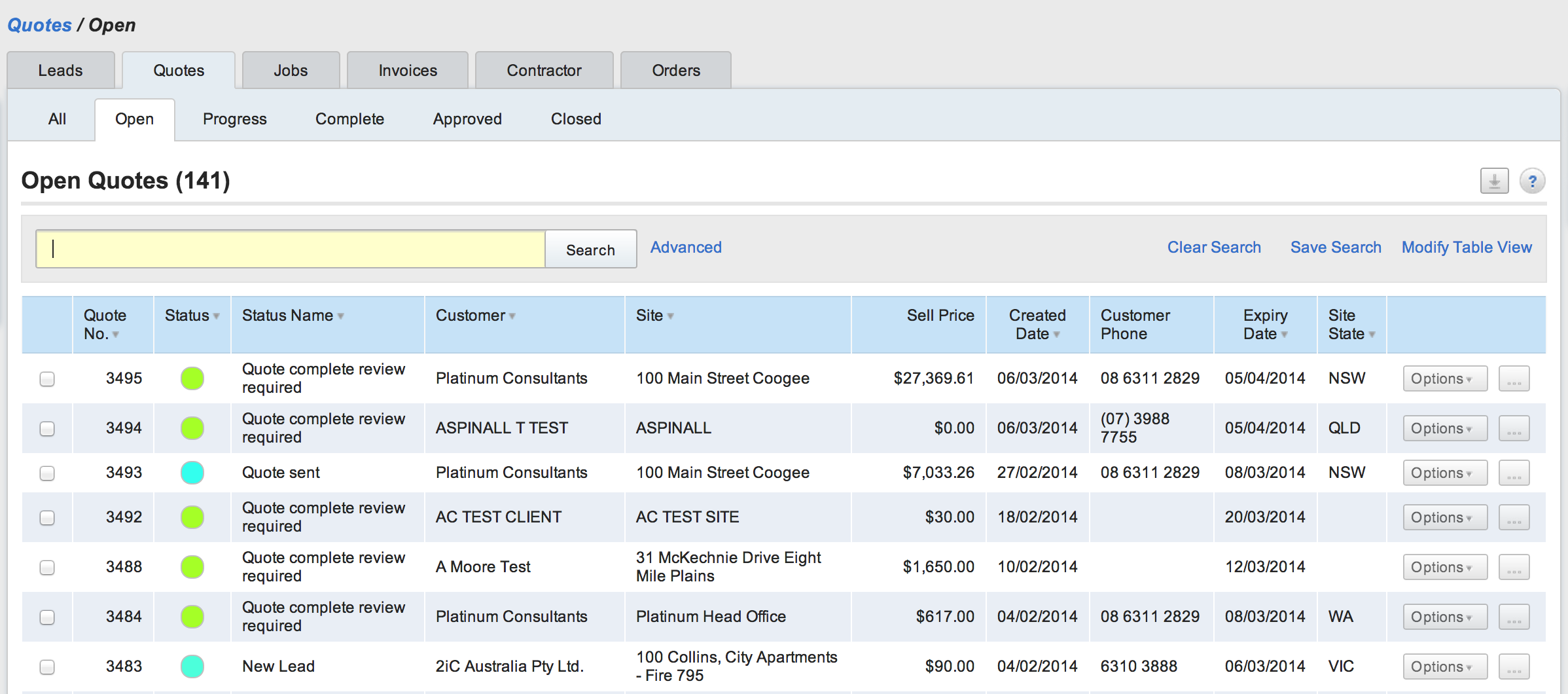
Task: Open Modify Table View link
Action: (x=1466, y=247)
